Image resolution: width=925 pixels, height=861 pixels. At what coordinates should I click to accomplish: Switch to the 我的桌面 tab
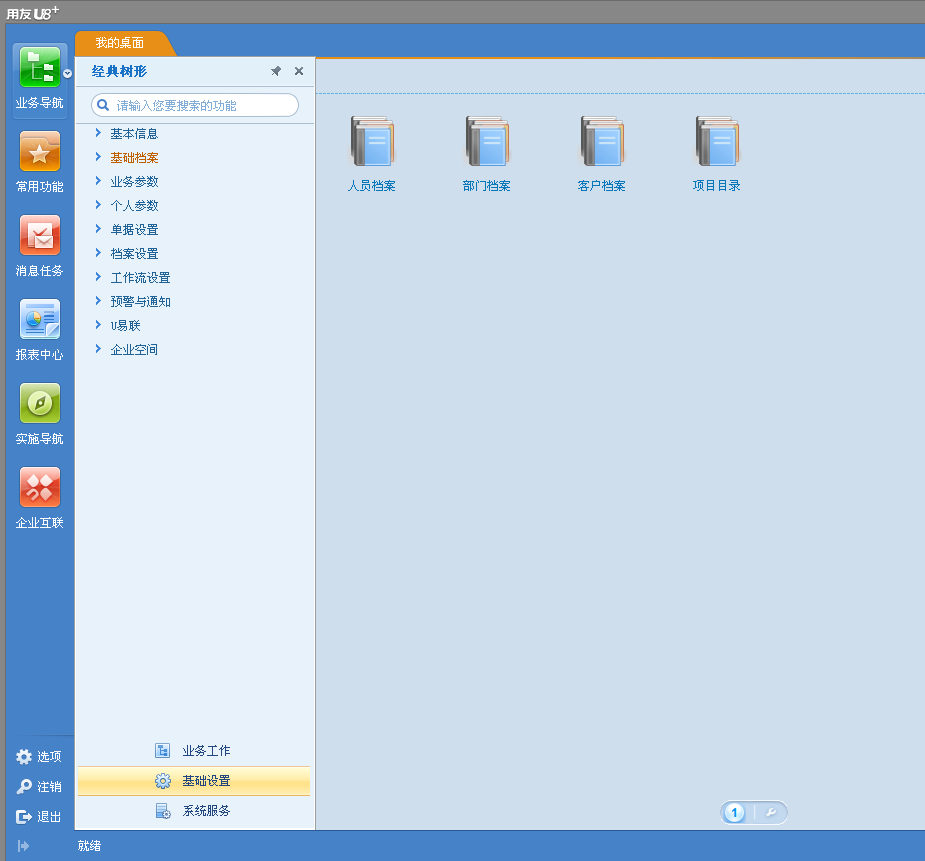[120, 43]
